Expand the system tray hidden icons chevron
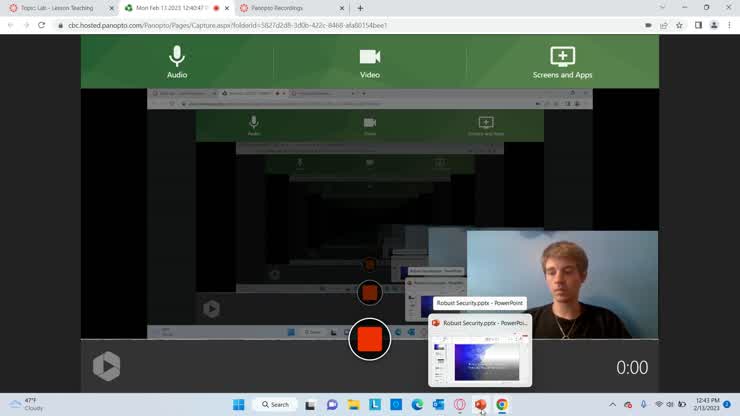Screen dimensions: 740x416 click(x=612, y=405)
